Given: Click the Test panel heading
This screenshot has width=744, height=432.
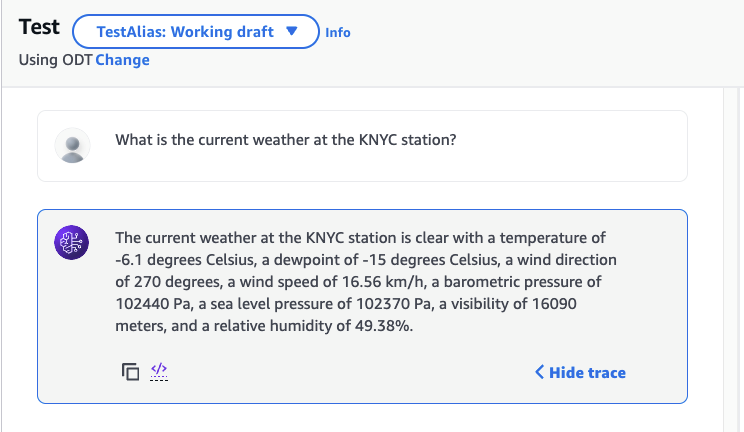Looking at the screenshot, I should tap(39, 28).
